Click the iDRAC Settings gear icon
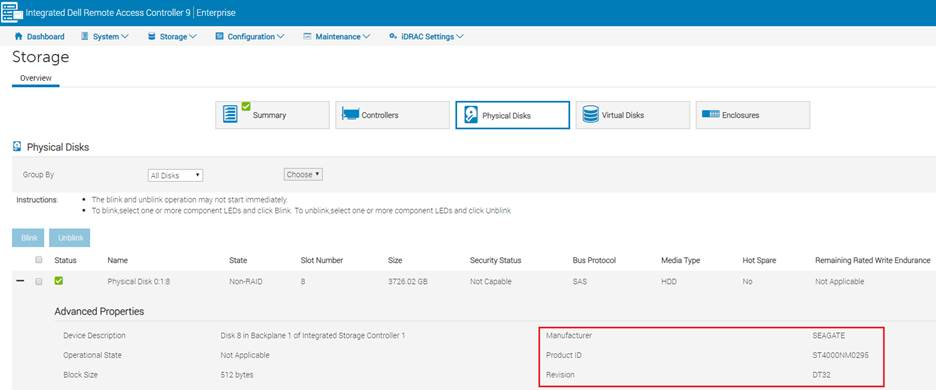Screen dimensions: 936x390 392,36
